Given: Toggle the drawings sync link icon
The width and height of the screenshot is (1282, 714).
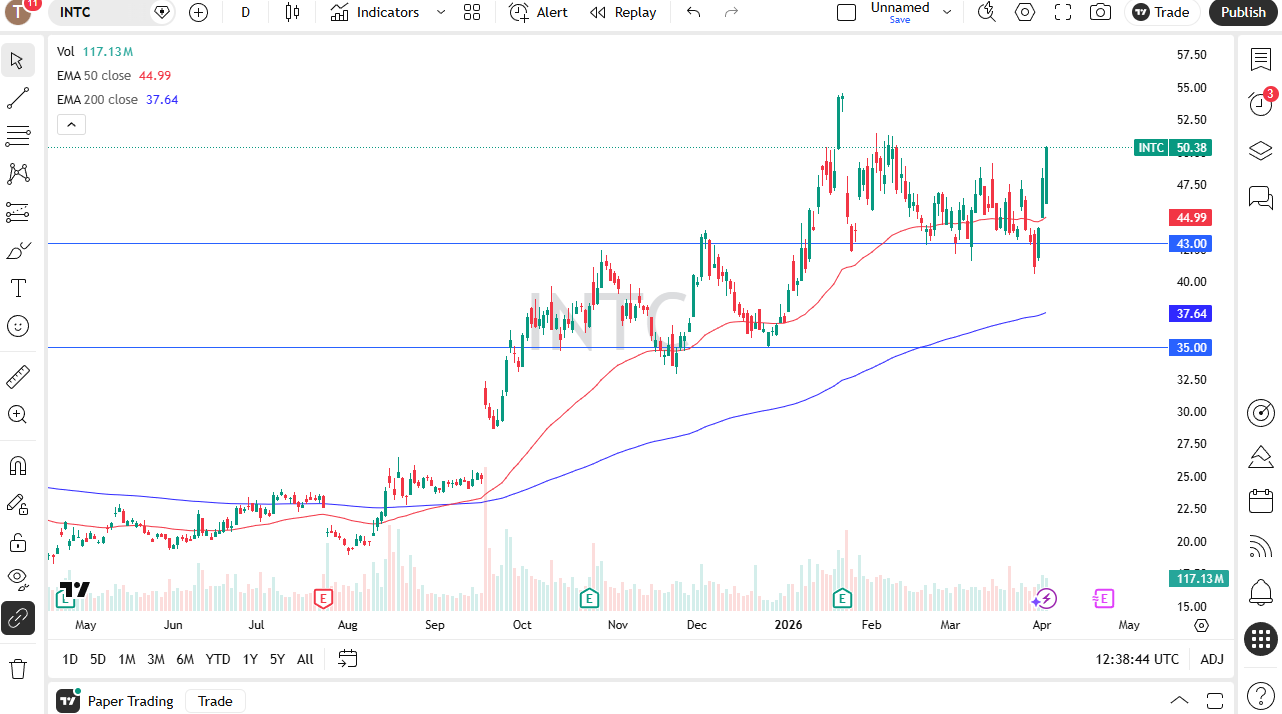Looking at the screenshot, I should [18, 618].
